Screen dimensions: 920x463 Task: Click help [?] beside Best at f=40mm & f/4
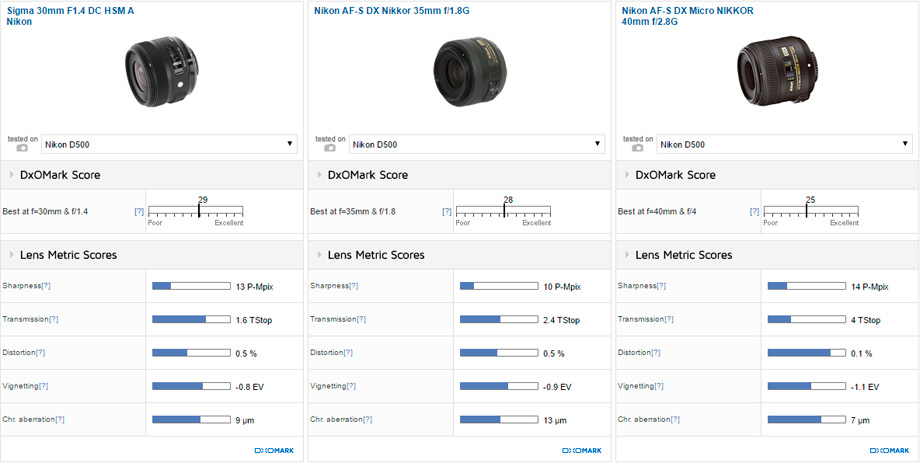point(754,212)
